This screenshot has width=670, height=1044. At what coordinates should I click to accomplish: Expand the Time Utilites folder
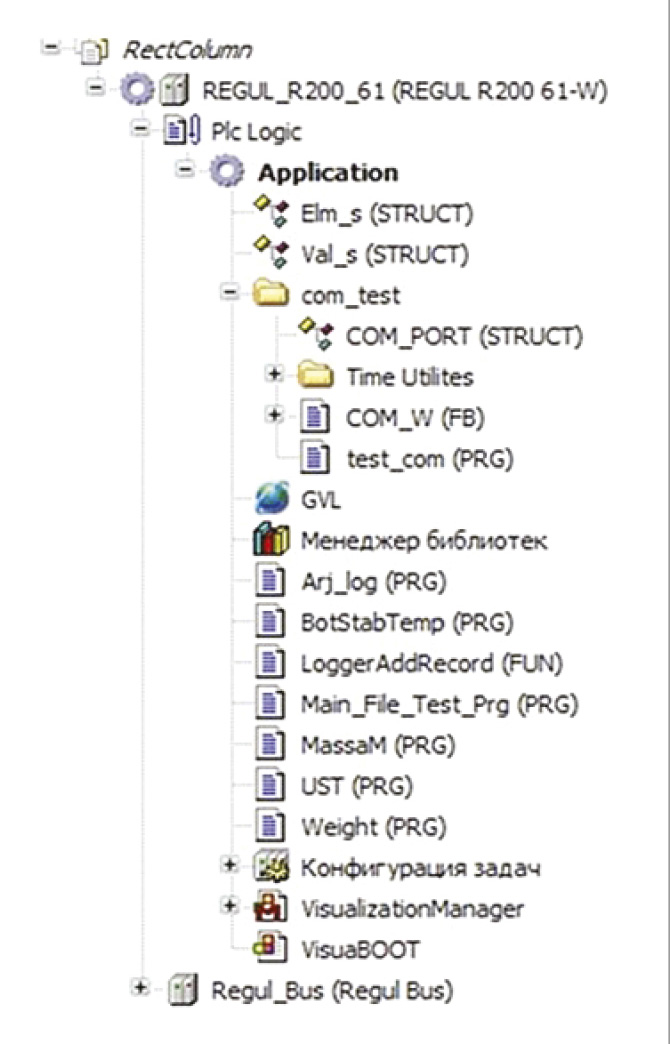pos(274,375)
